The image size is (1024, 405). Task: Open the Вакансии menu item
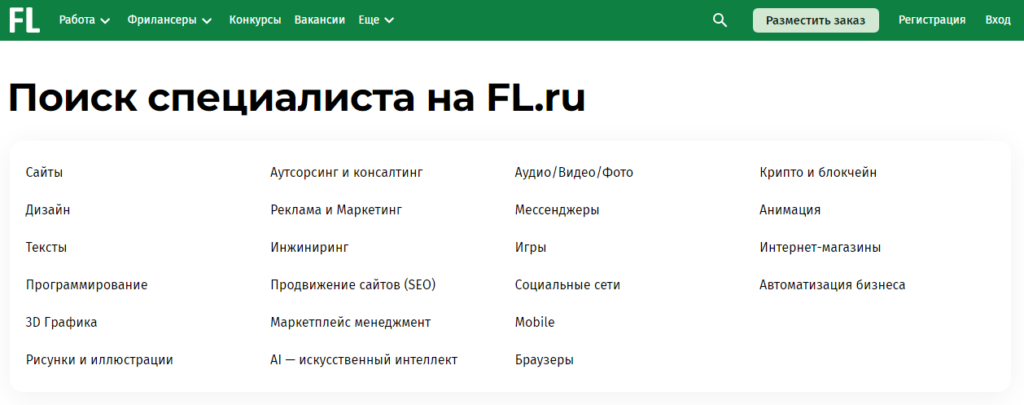coord(319,20)
